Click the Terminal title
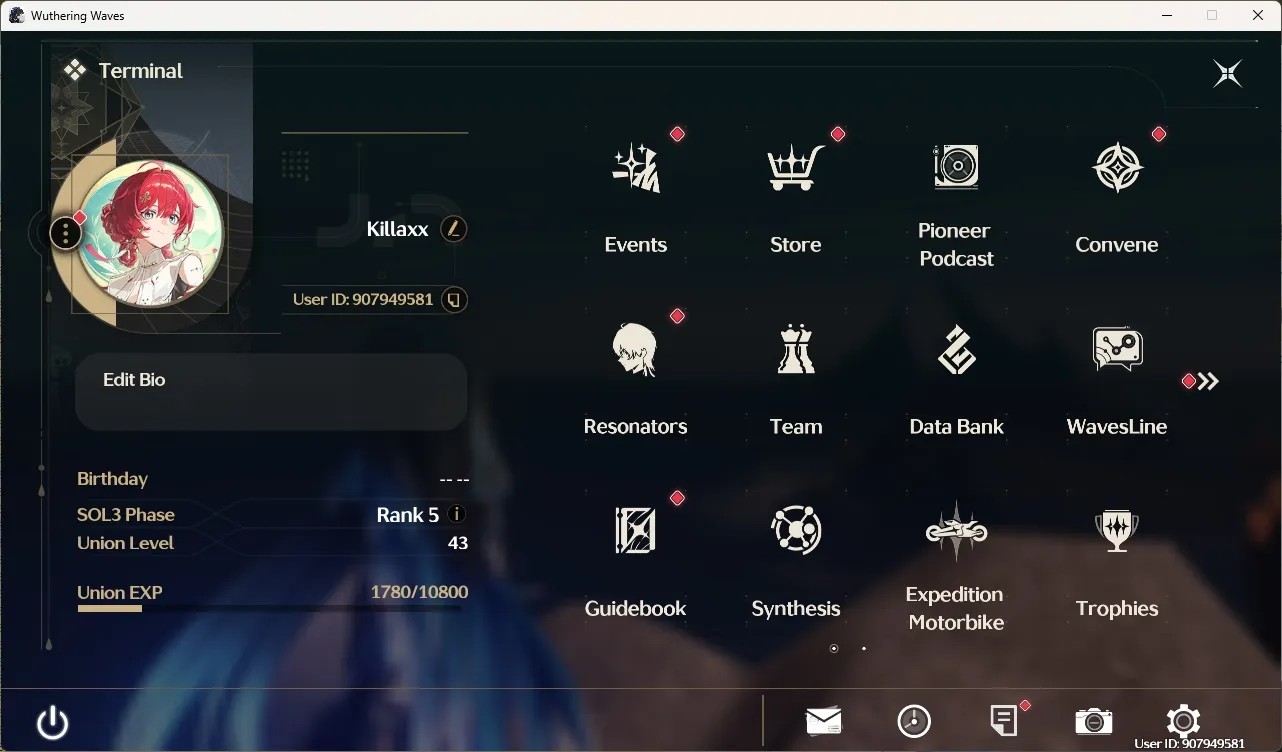 coord(141,71)
